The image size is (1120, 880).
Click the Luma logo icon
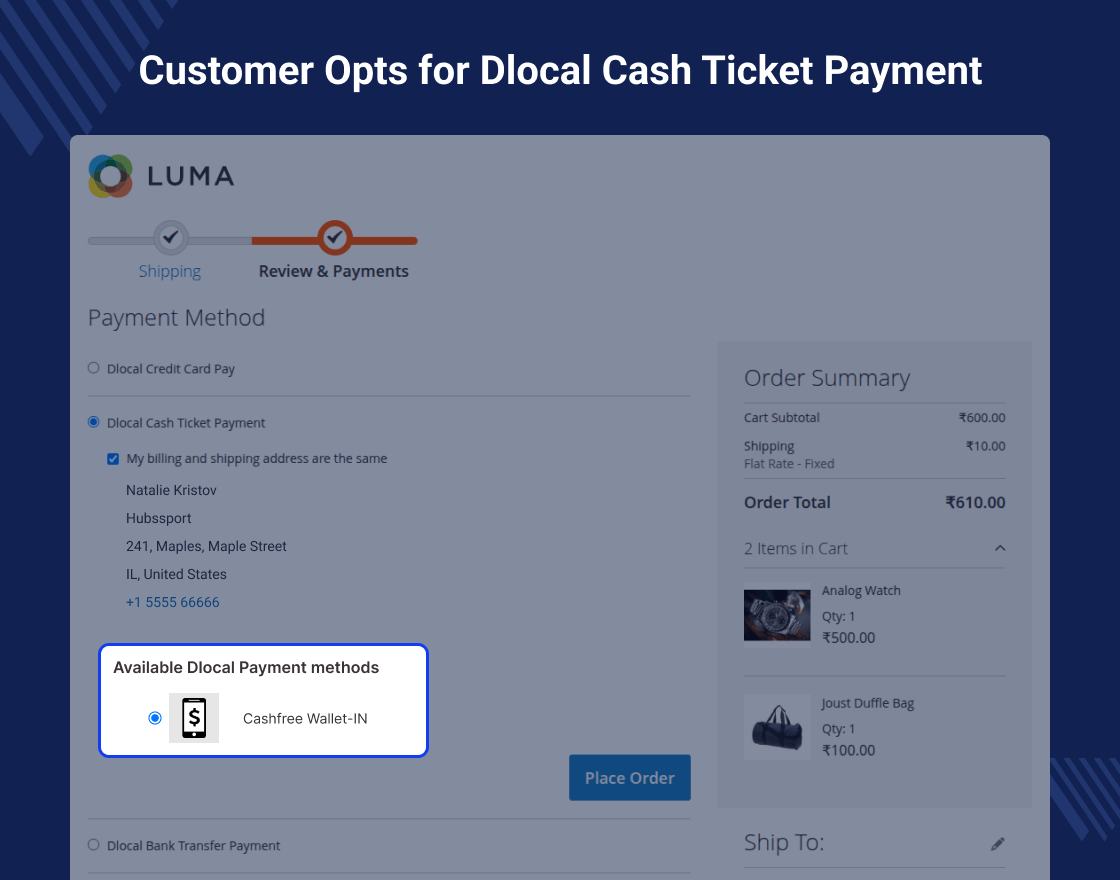point(110,176)
